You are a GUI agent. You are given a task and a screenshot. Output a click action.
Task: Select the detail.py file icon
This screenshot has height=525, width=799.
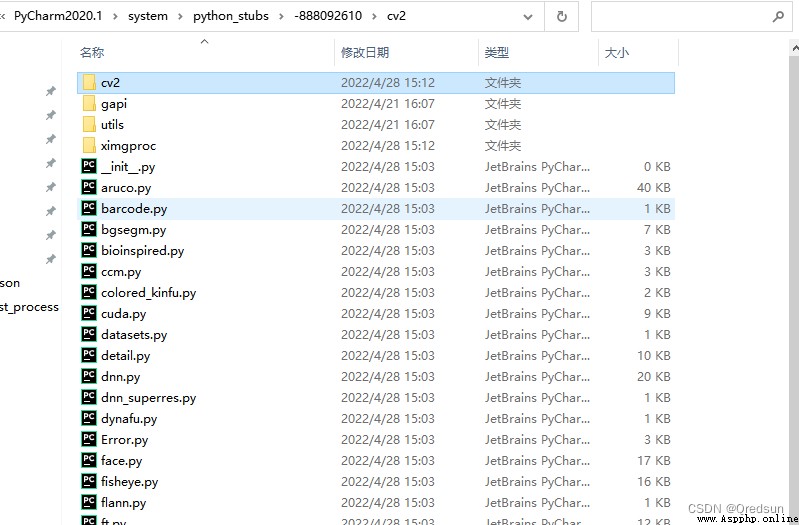89,355
